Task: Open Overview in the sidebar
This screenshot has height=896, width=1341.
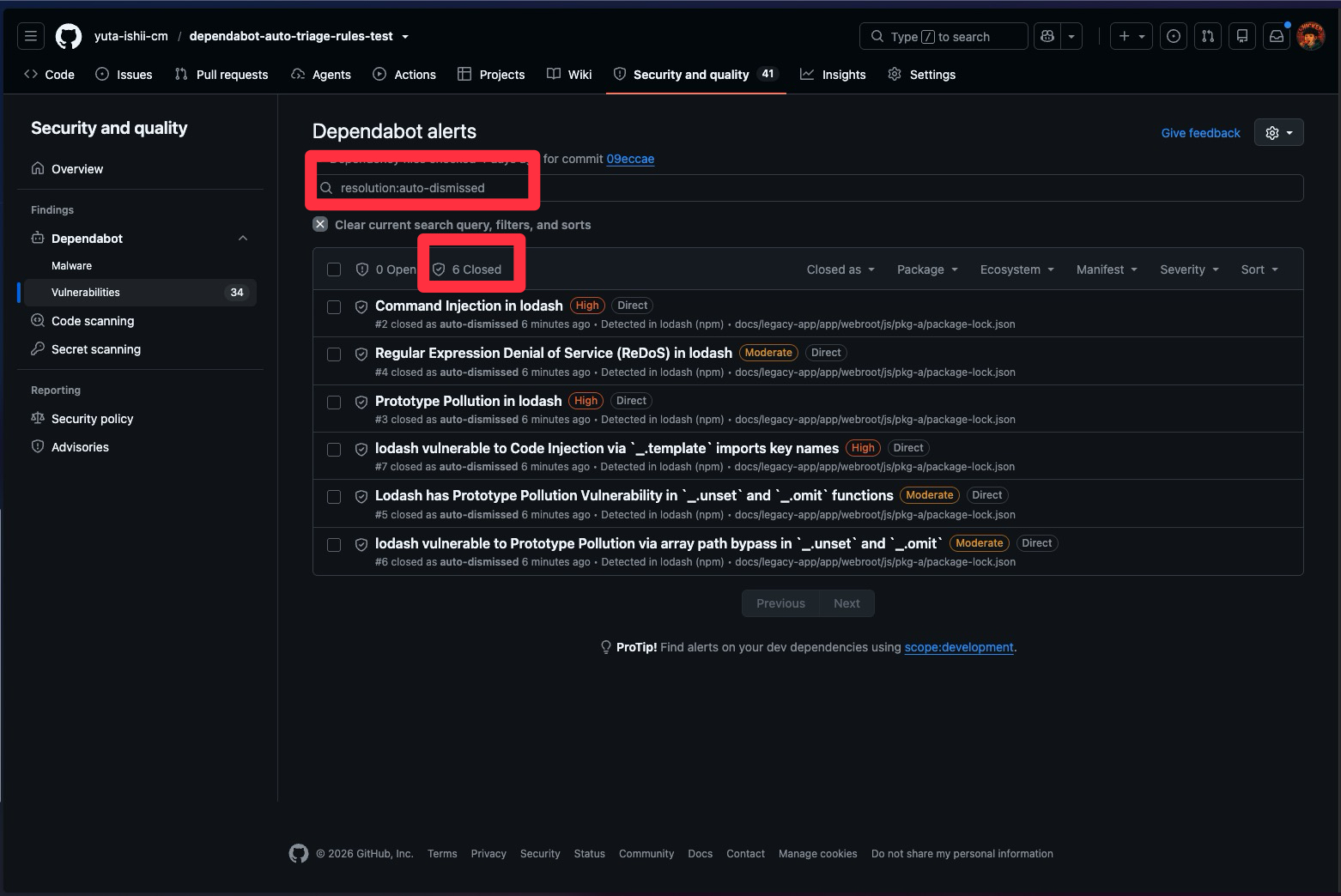Action: [x=140, y=168]
